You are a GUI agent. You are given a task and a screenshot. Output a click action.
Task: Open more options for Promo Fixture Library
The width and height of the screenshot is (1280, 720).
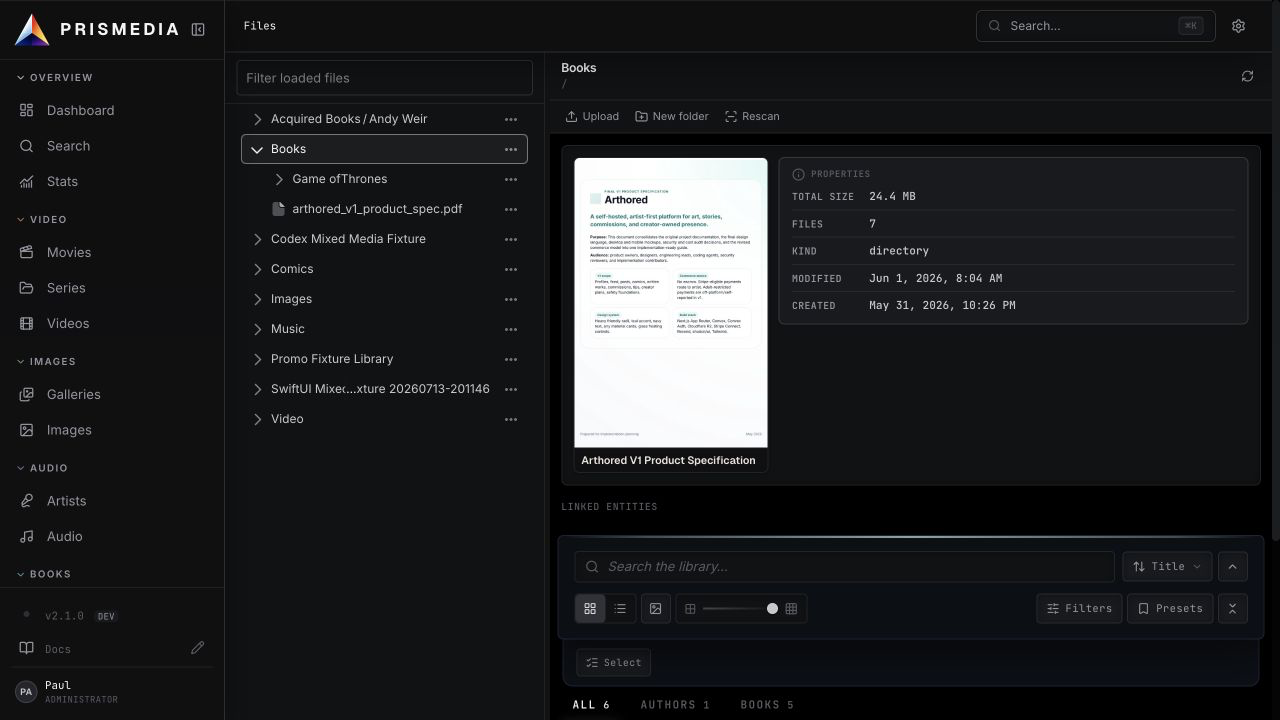[511, 359]
